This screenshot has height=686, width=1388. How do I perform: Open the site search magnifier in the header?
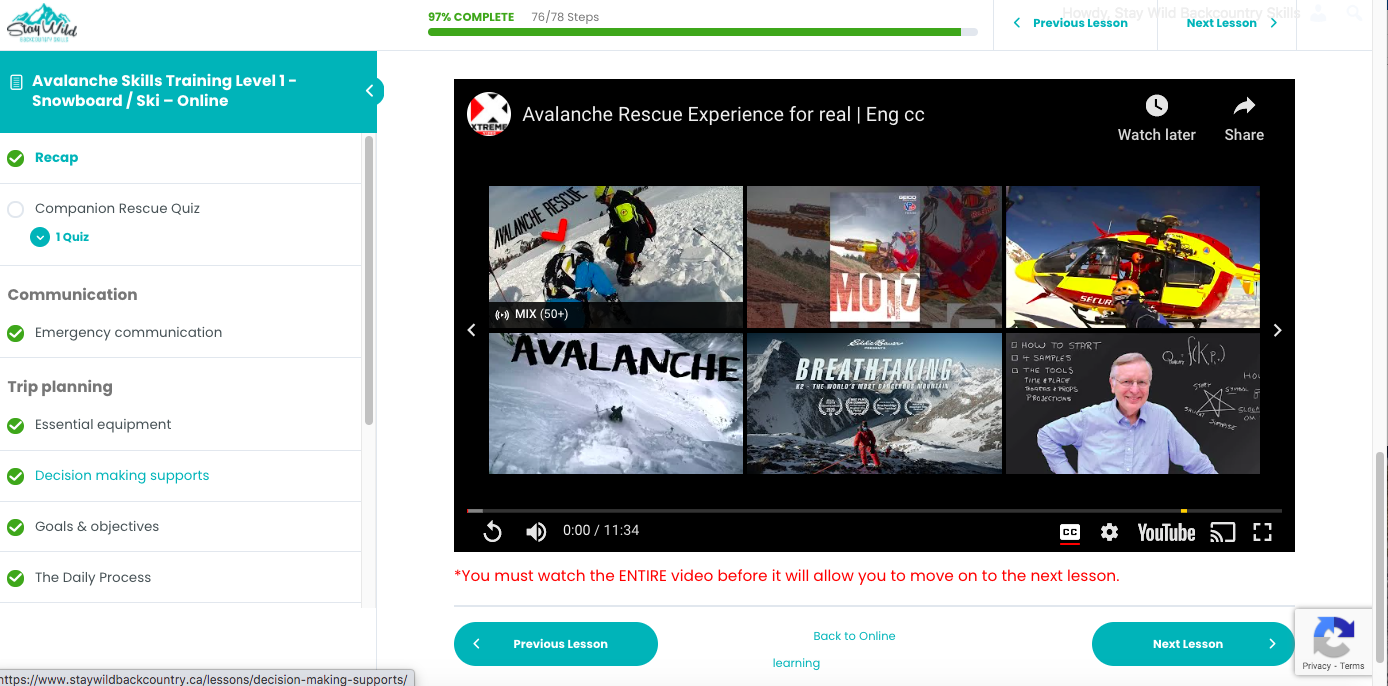[1354, 13]
